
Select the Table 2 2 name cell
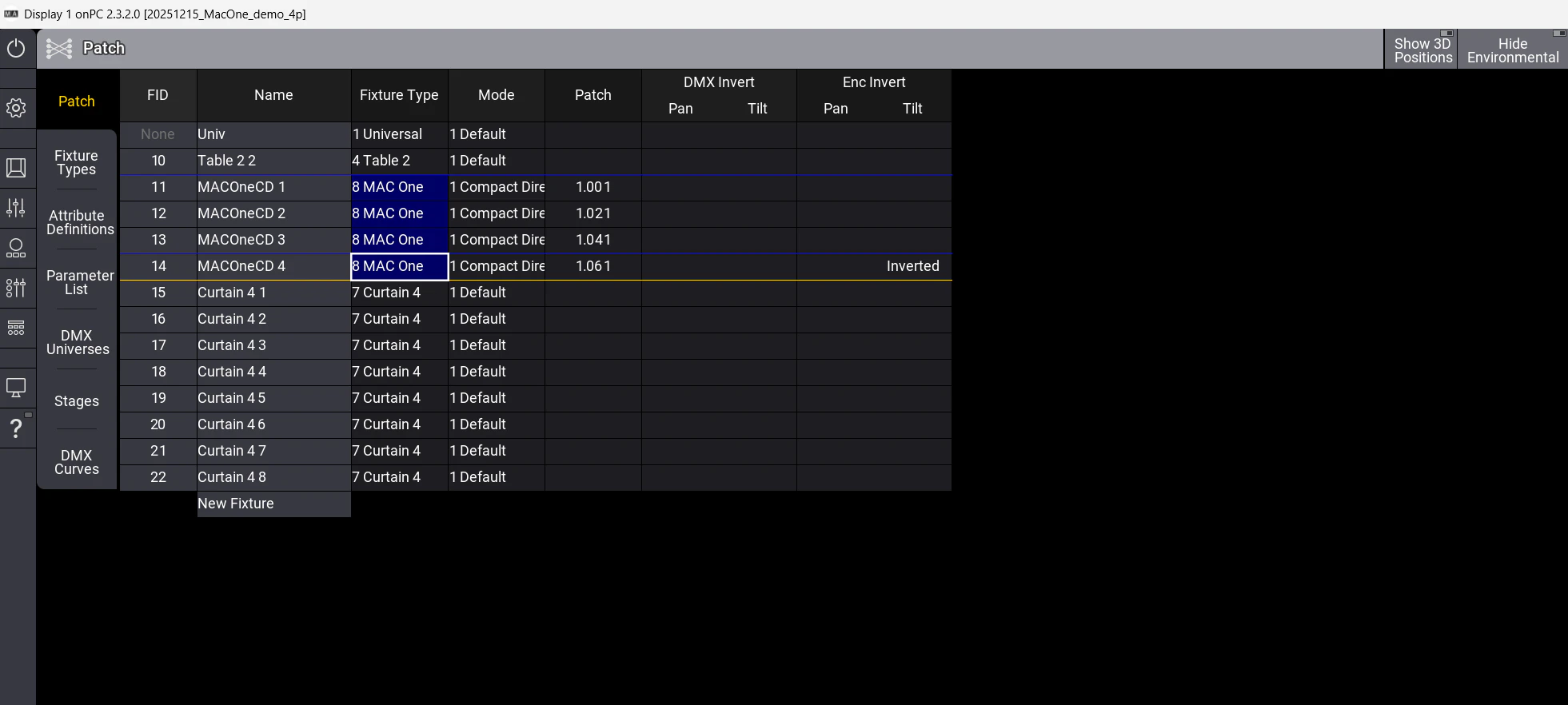tap(273, 161)
